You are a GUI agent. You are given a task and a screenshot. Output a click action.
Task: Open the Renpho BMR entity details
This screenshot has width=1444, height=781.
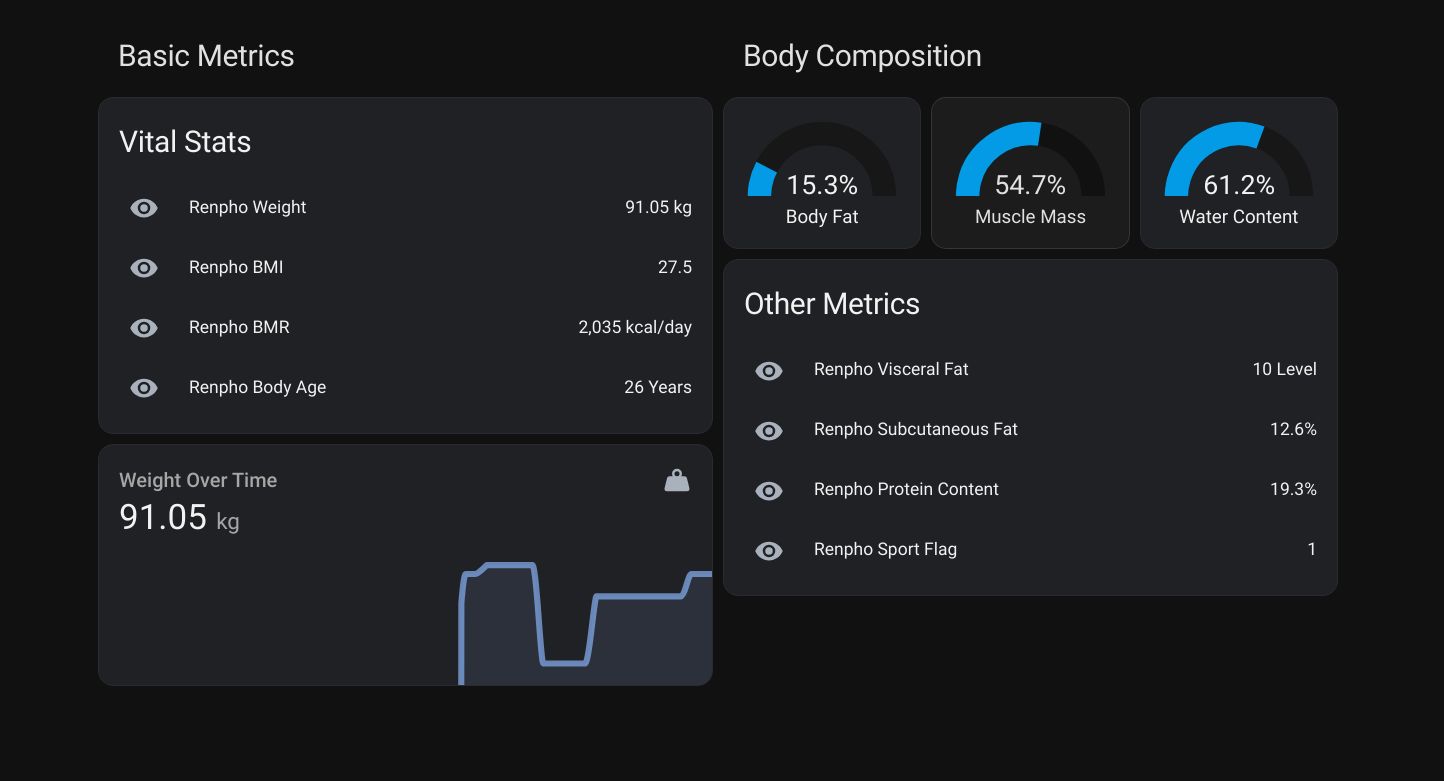pos(239,327)
